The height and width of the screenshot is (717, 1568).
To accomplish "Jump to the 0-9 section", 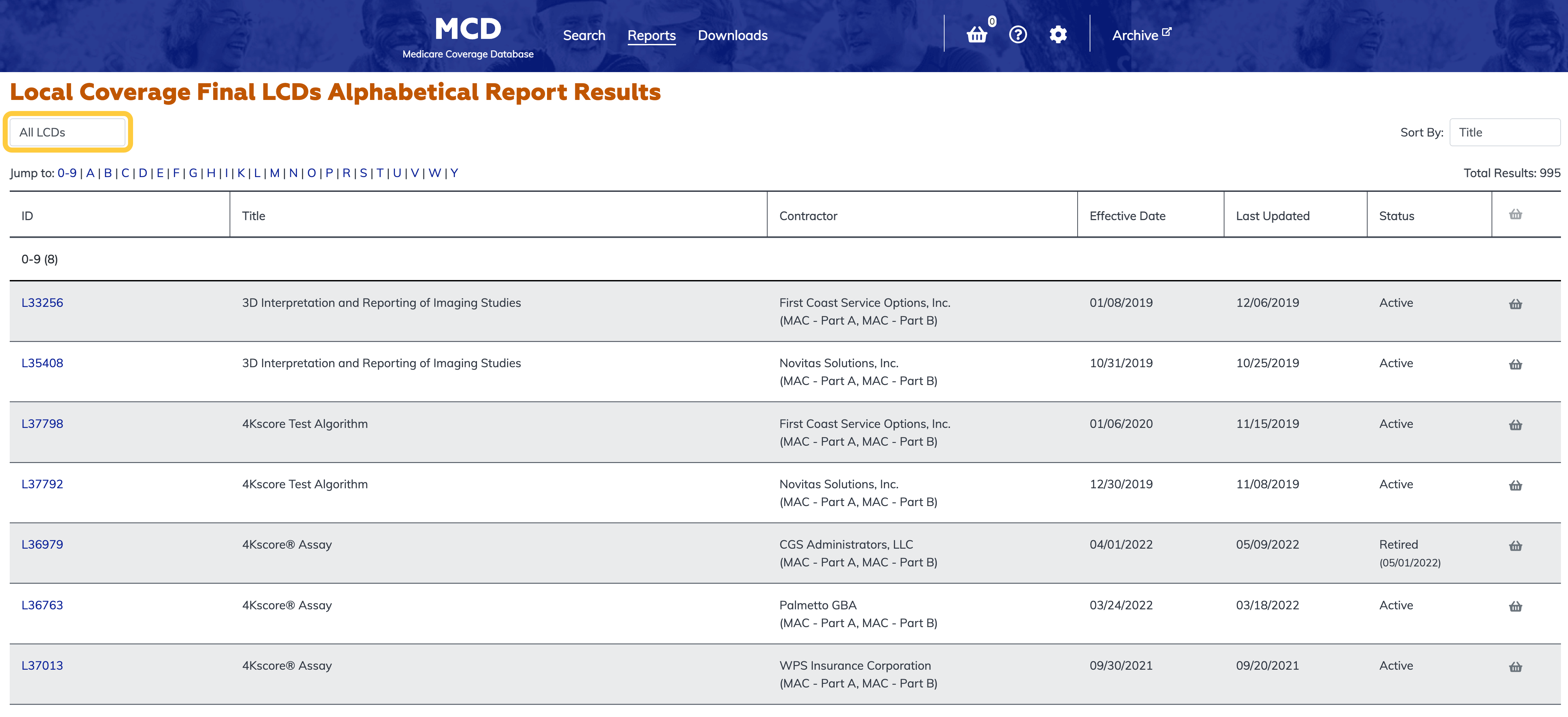I will [x=67, y=173].
